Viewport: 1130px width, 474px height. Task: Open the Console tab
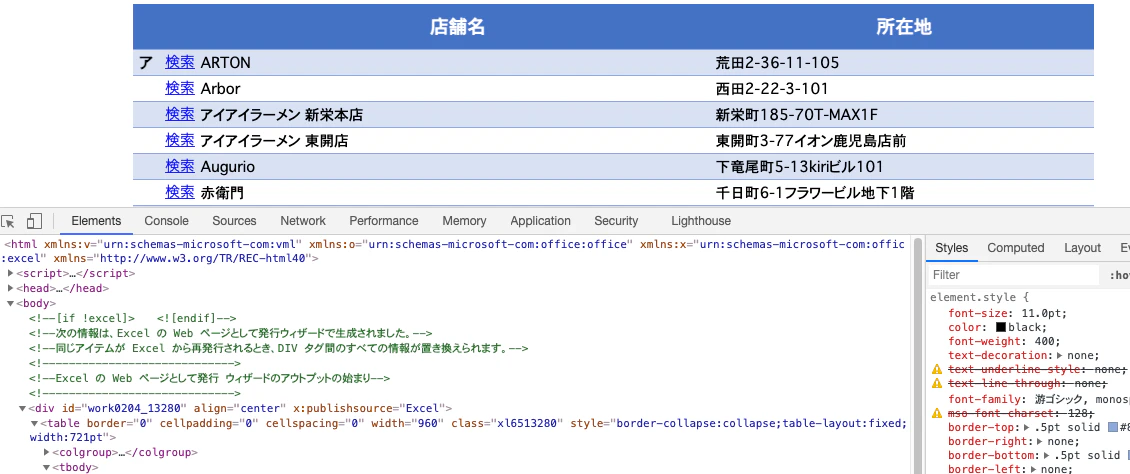point(166,221)
